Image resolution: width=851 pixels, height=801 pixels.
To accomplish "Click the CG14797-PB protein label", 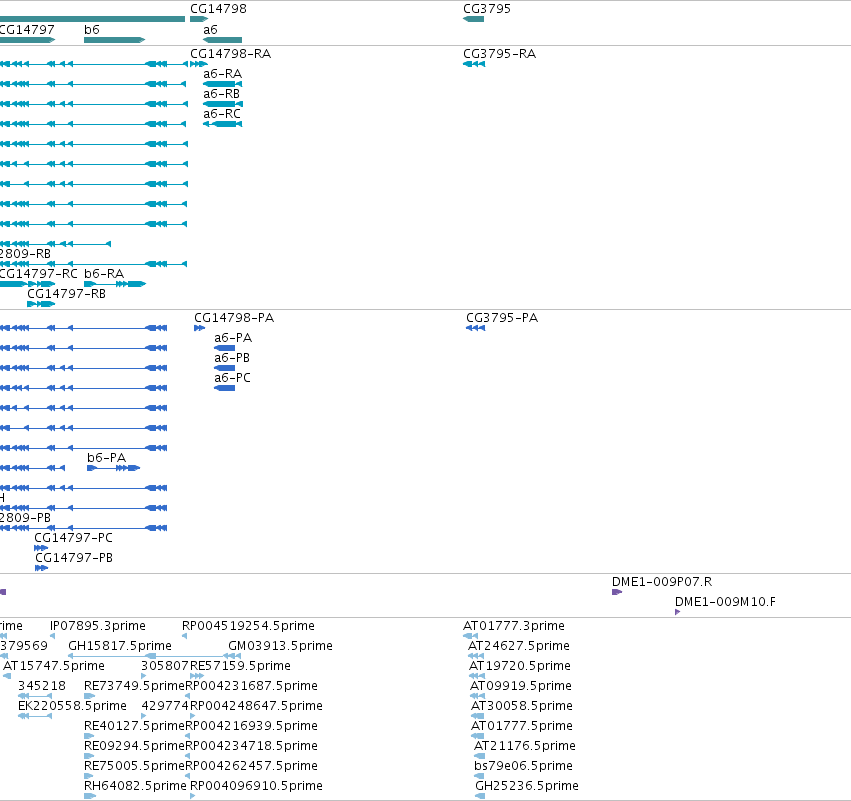I will tap(74, 558).
